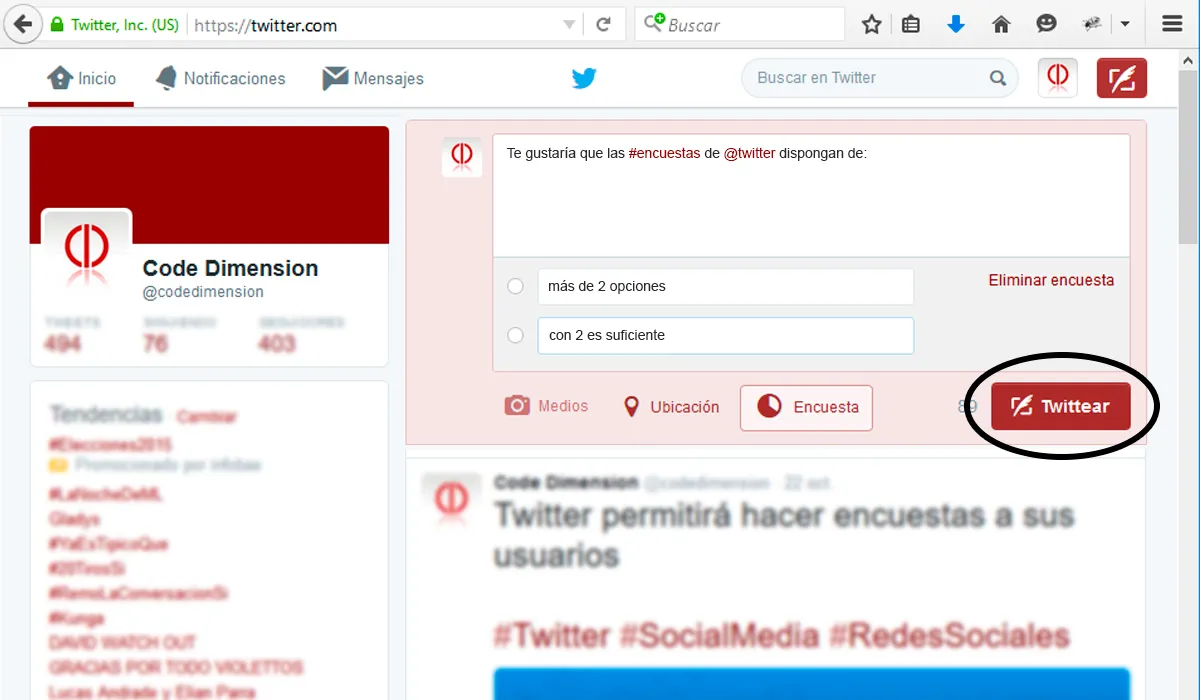1200x700 pixels.
Task: Click Cambiar next to Tendencias
Action: pos(206,416)
